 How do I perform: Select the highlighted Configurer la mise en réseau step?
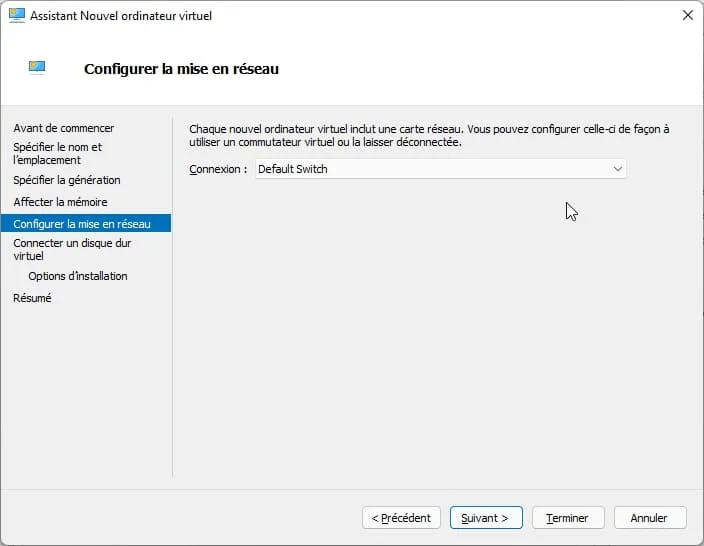pos(82,224)
